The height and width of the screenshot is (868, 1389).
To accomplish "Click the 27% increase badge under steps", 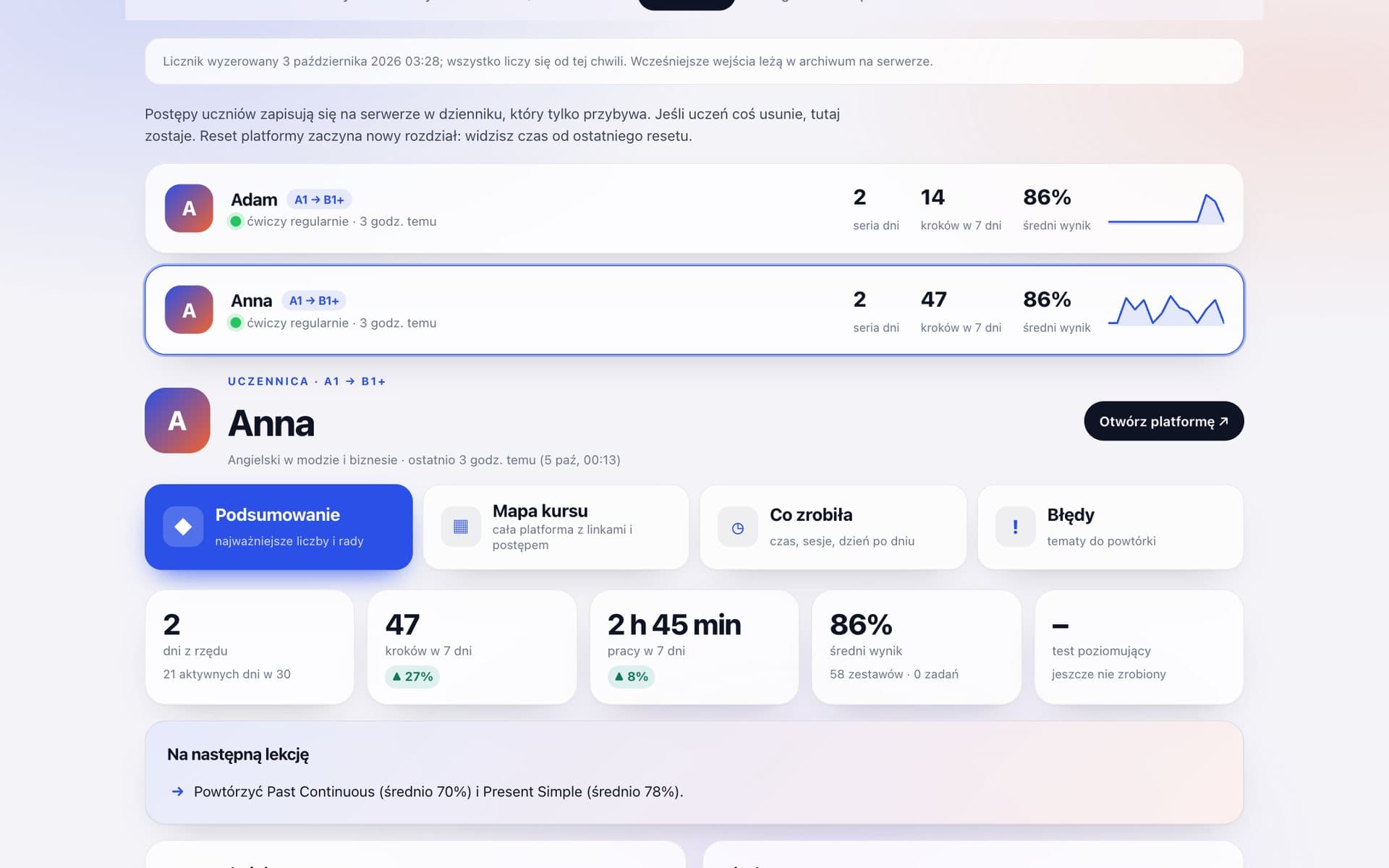I will coord(412,676).
